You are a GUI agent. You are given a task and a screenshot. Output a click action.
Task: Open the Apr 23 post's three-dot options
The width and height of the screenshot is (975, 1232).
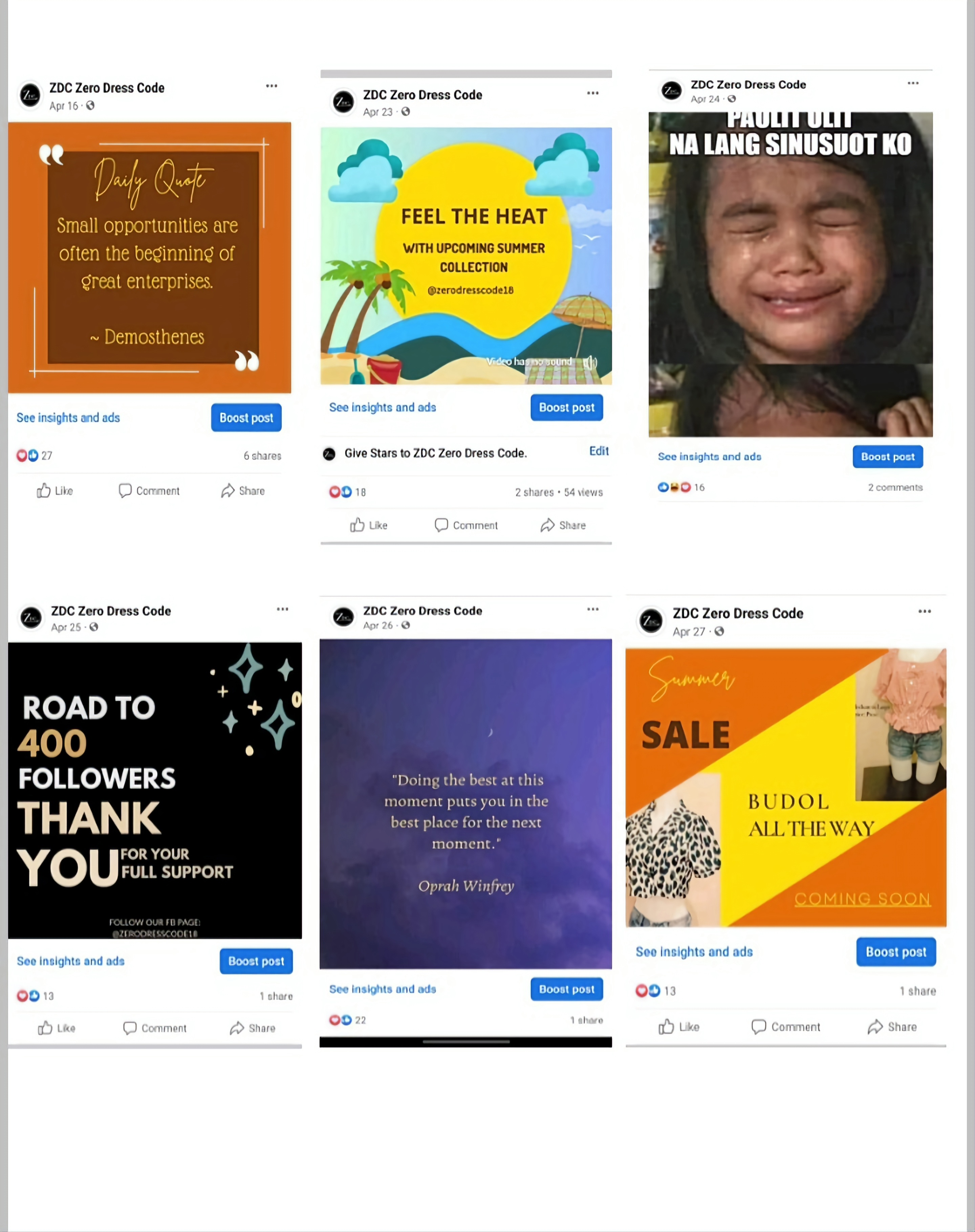coord(593,93)
